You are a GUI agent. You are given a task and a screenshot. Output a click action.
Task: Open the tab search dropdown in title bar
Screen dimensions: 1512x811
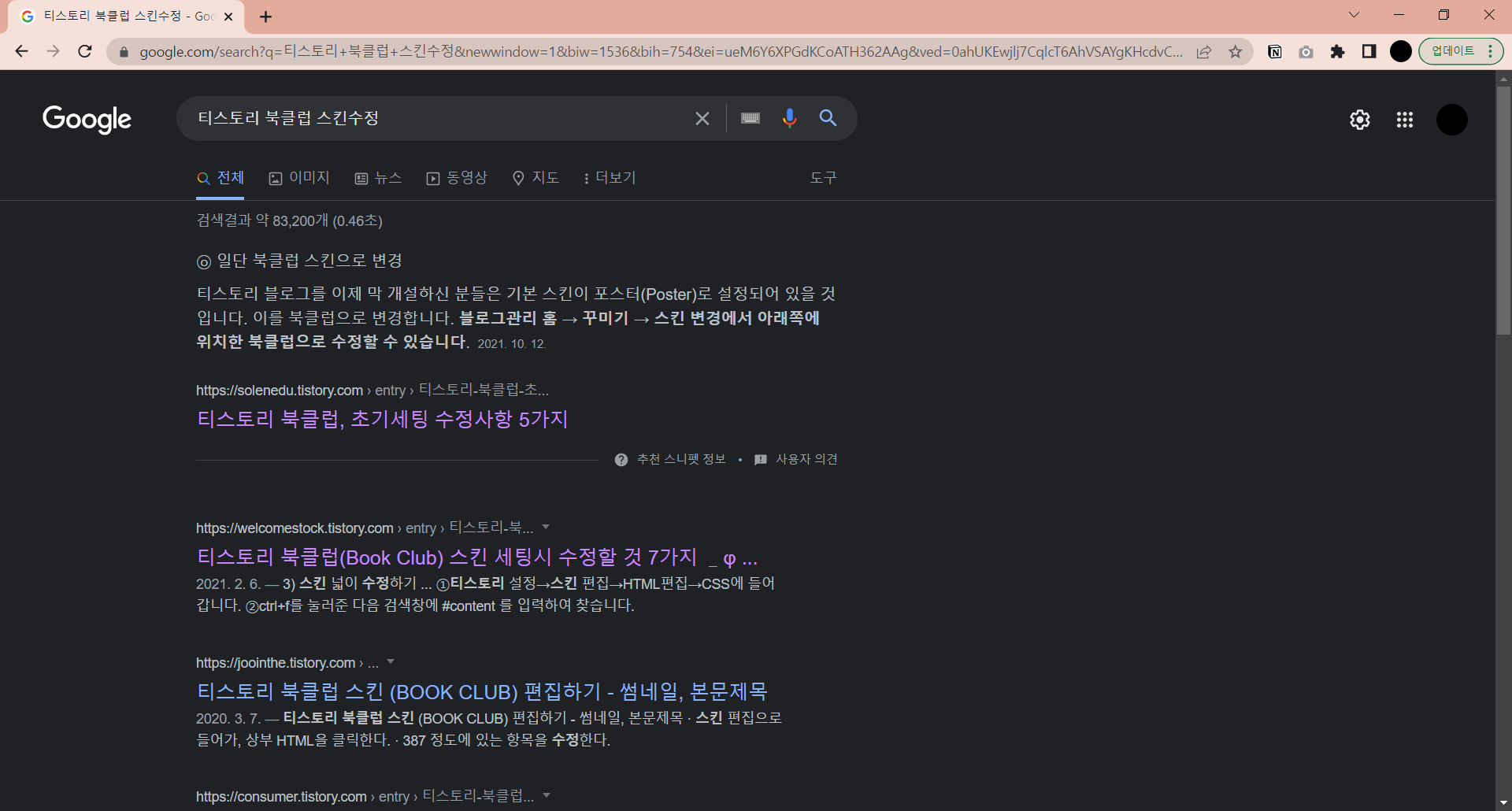(x=1354, y=15)
